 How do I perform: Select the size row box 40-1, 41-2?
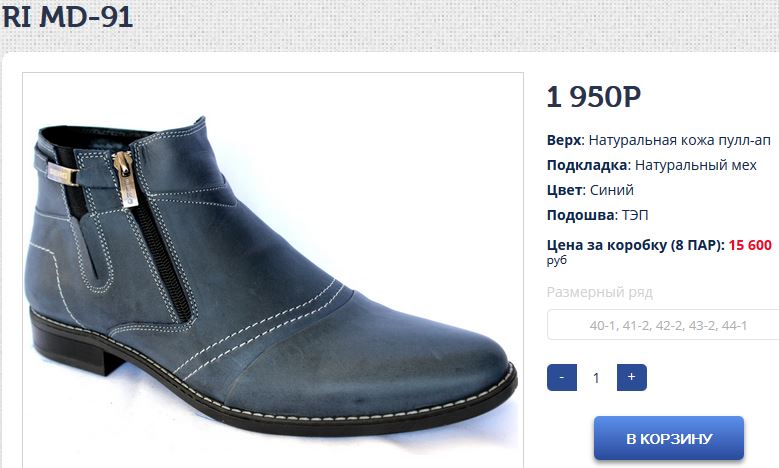tap(663, 325)
